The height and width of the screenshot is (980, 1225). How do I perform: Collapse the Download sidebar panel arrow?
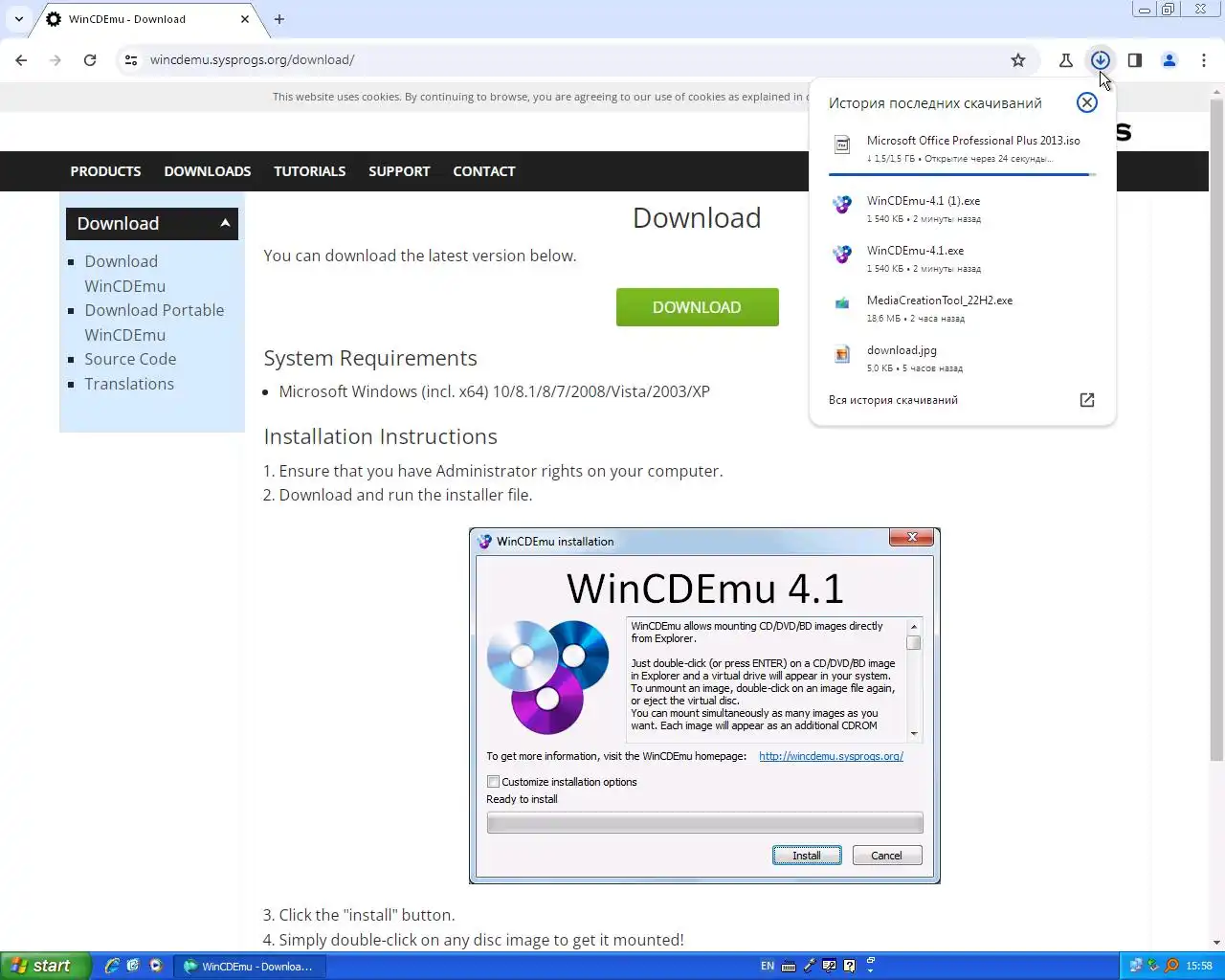225,223
